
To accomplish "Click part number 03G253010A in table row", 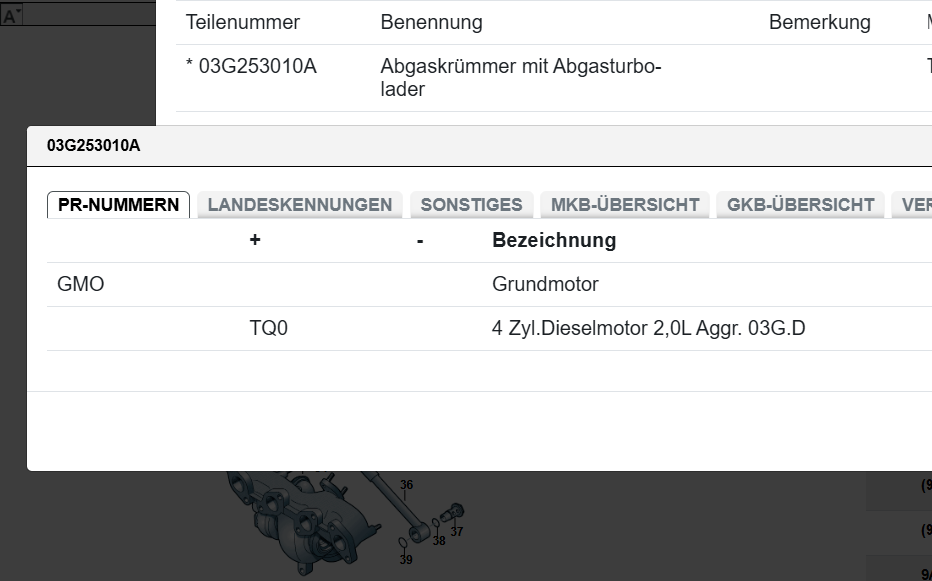I will 258,67.
